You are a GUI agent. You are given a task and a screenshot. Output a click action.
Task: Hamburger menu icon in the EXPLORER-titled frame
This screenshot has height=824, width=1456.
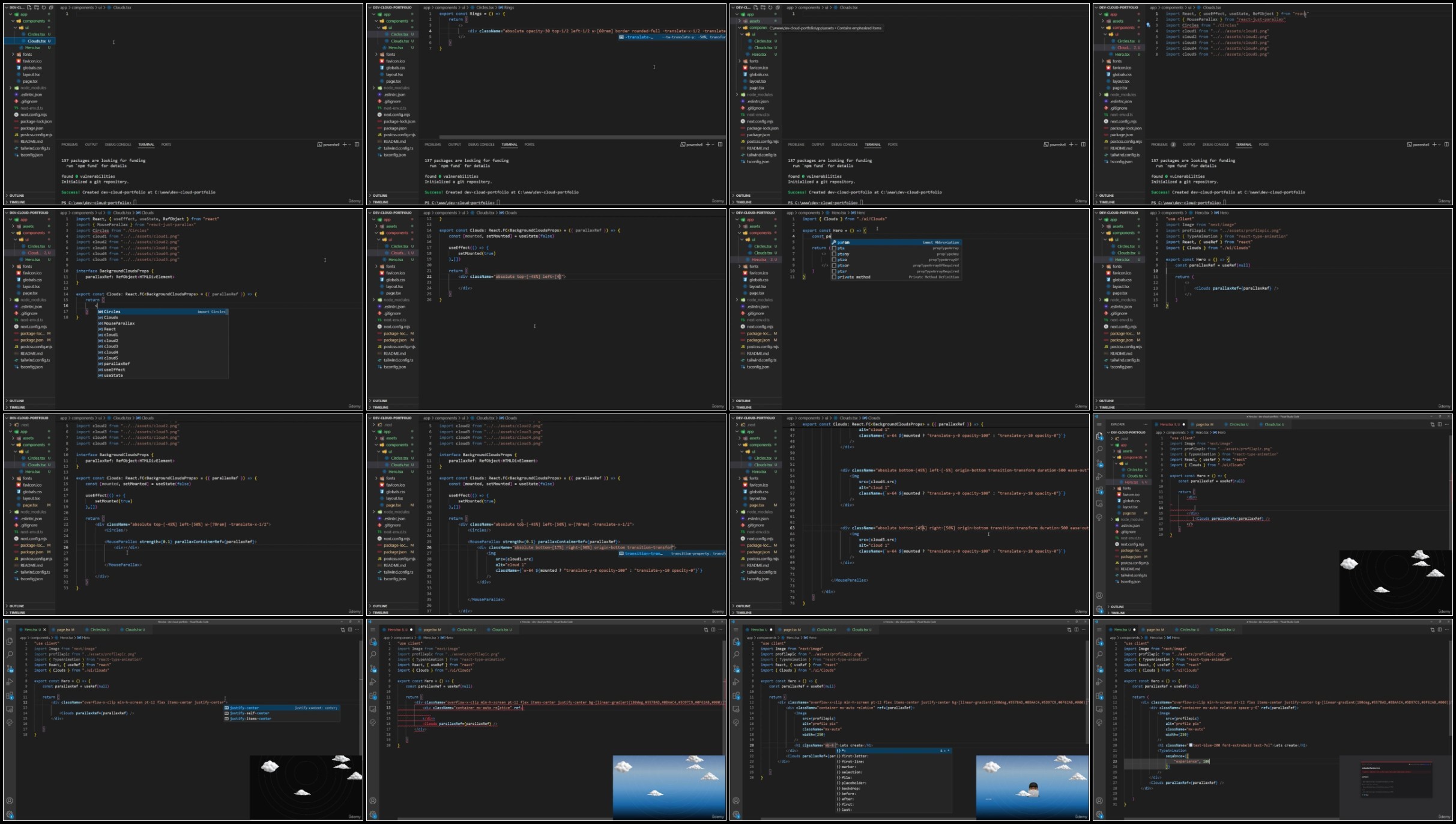pyautogui.click(x=1099, y=424)
